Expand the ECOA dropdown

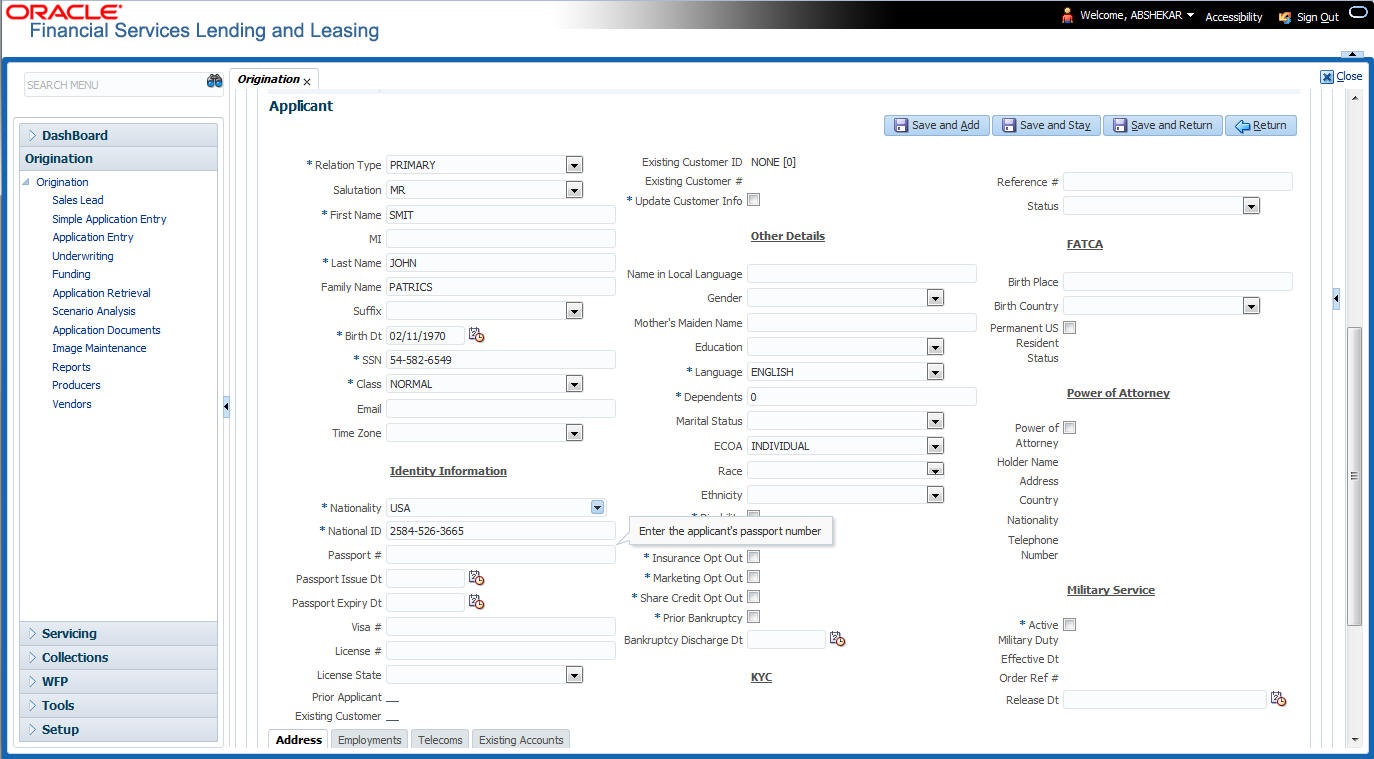(x=935, y=446)
